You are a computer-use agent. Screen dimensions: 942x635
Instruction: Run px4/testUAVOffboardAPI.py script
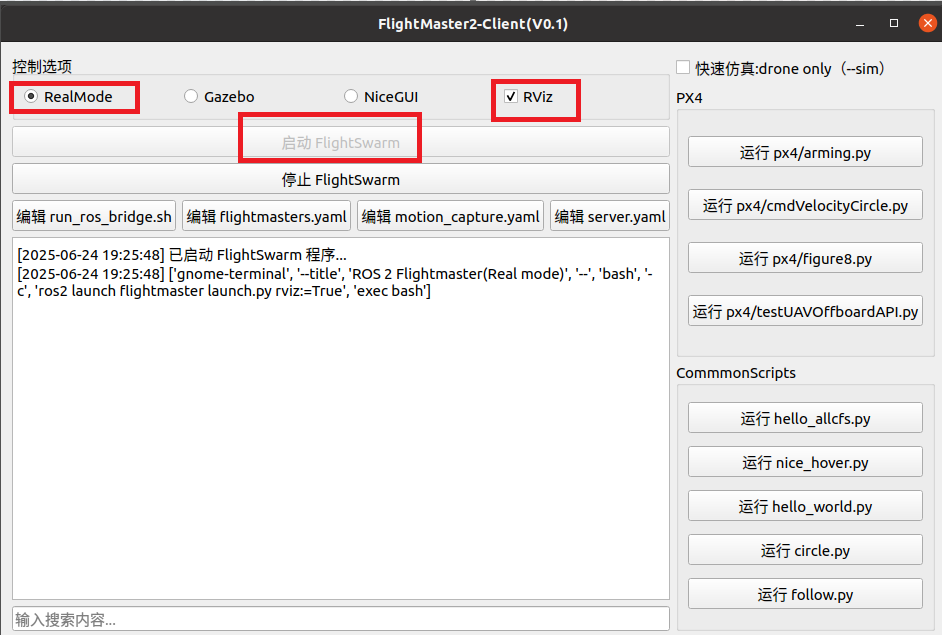805,311
